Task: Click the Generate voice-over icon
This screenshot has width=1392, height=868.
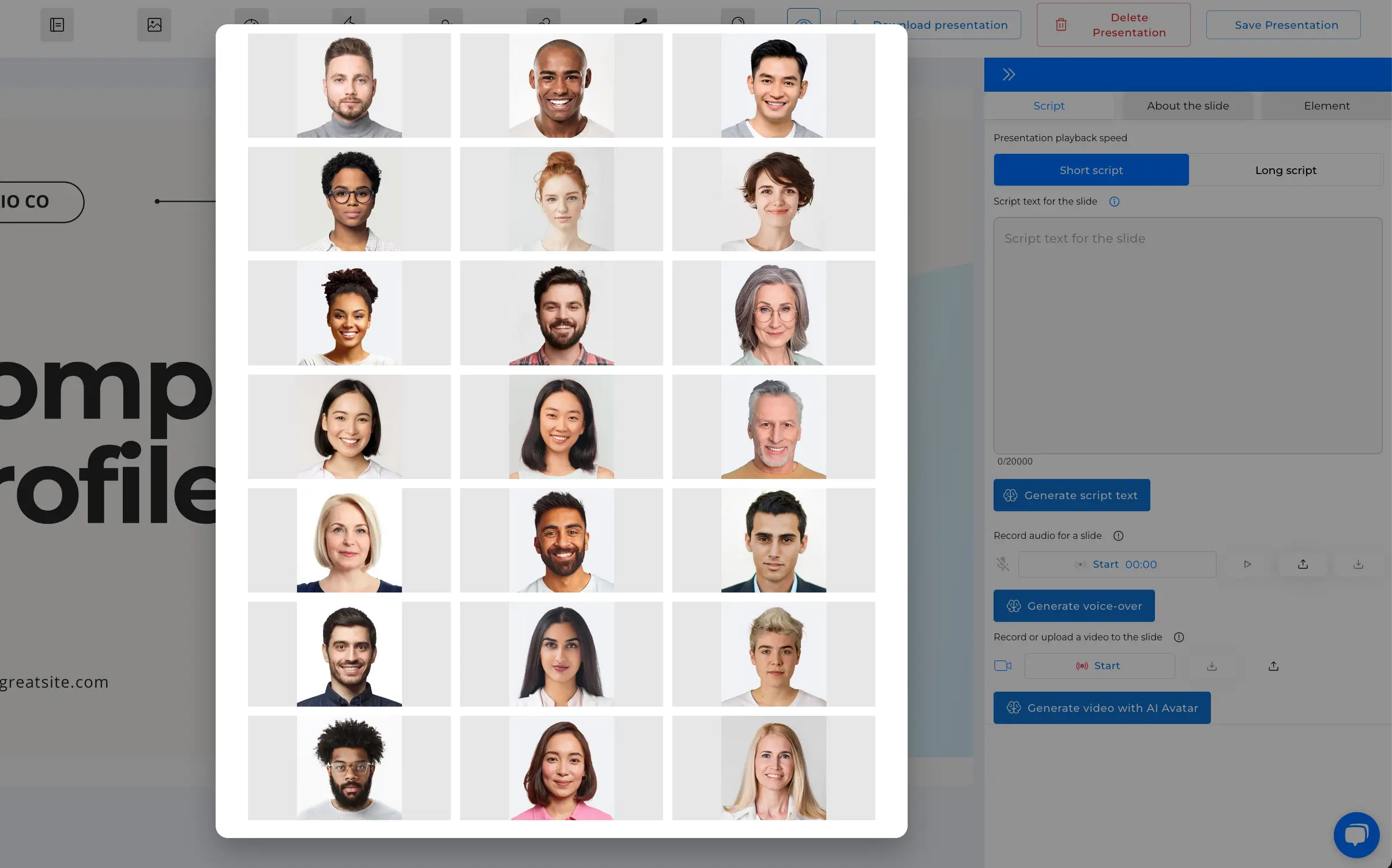Action: pyautogui.click(x=1014, y=605)
